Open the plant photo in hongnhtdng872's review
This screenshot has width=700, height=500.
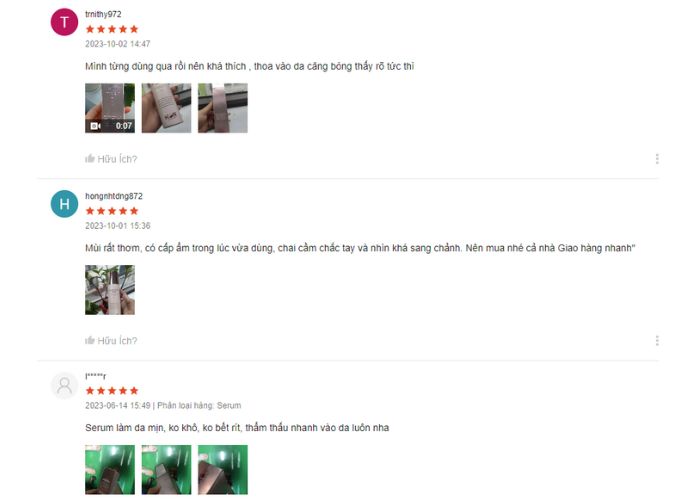click(110, 290)
